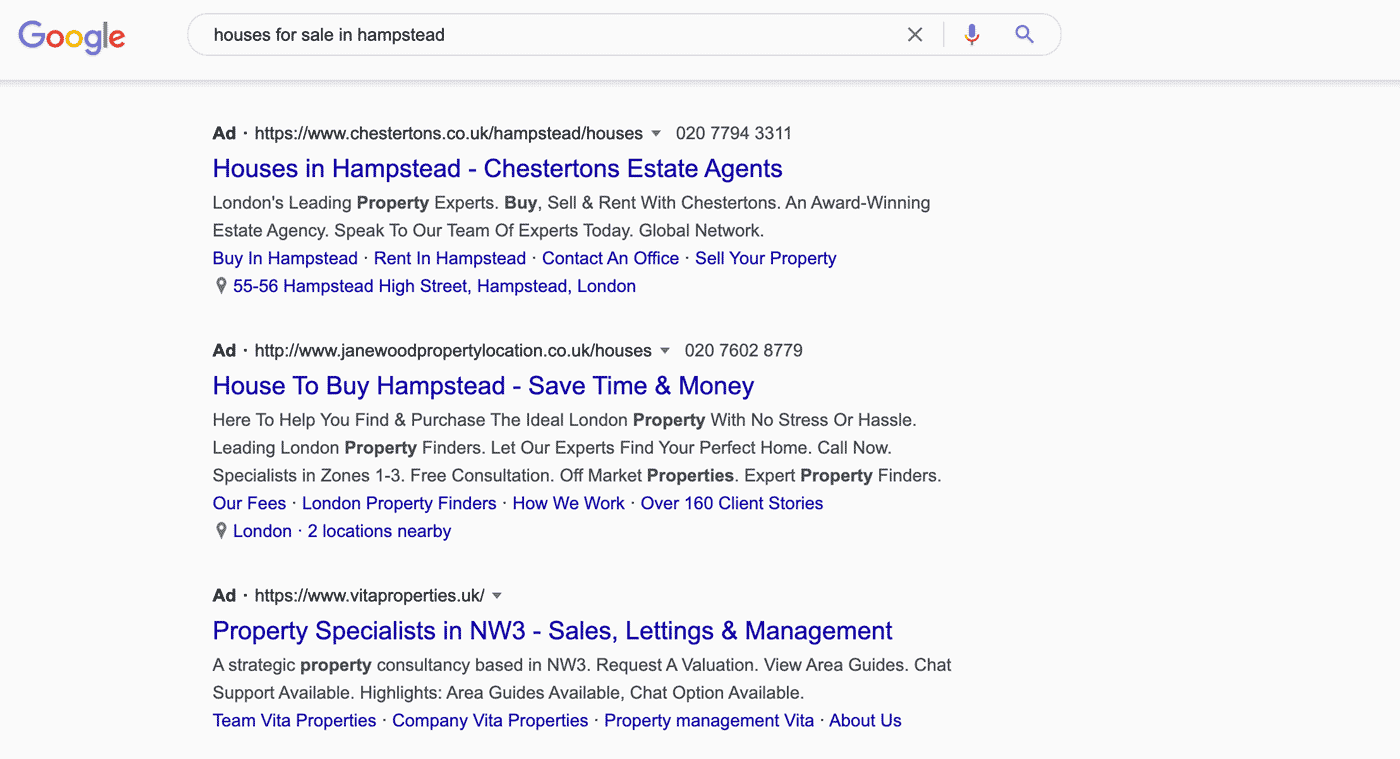The image size is (1400, 759).
Task: Select the Rent In Hampstead sitelink
Action: click(449, 258)
